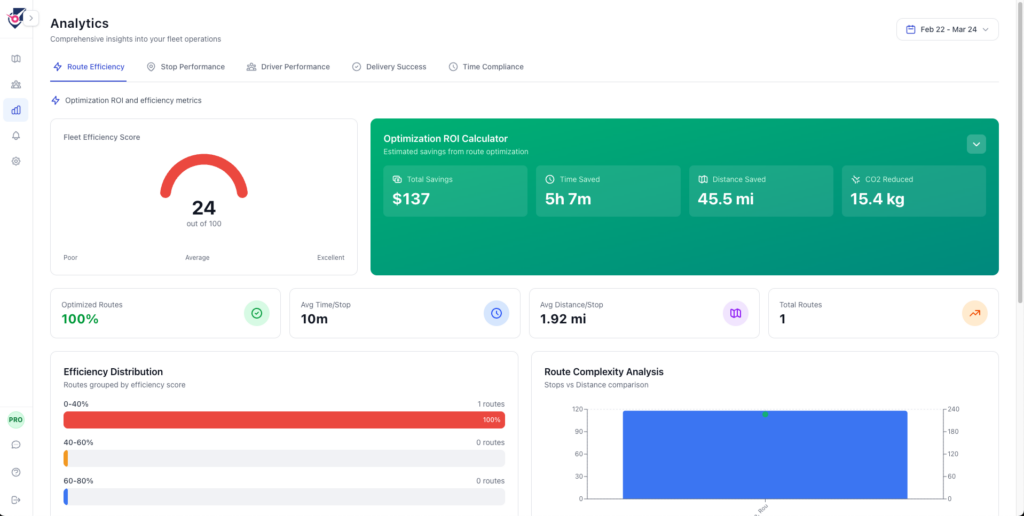Select the analytics bar chart sidebar icon

16,110
